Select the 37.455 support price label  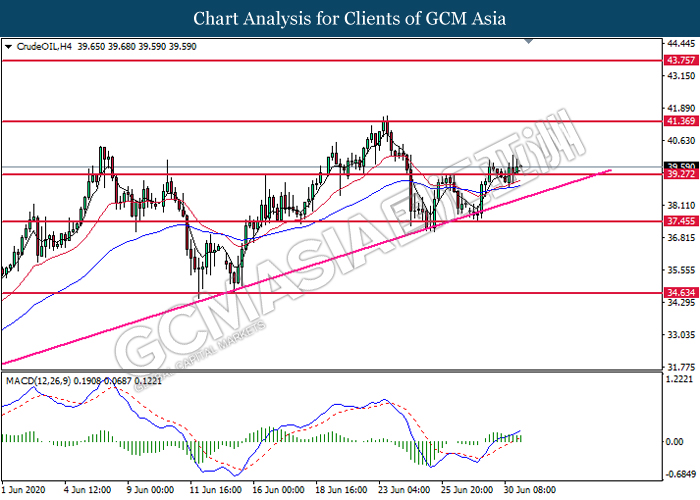coord(681,221)
